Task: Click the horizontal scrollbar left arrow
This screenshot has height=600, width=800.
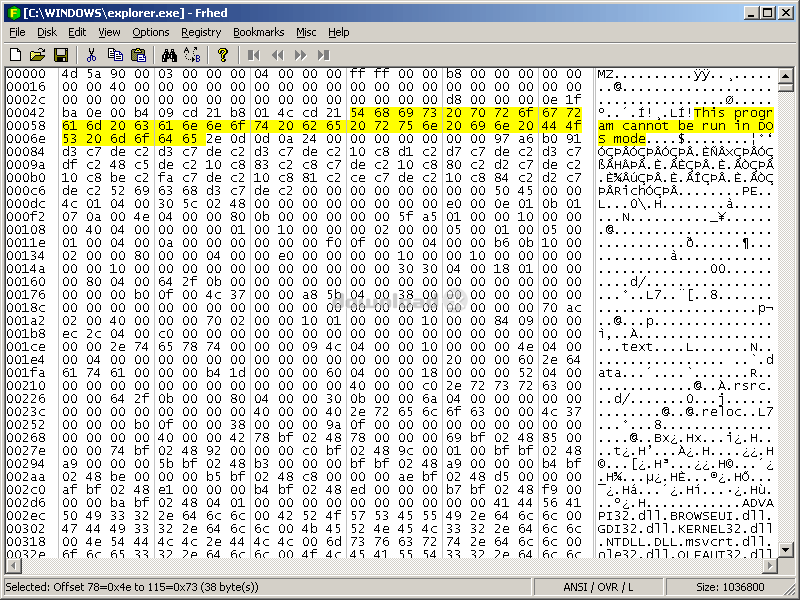Action: 13,565
